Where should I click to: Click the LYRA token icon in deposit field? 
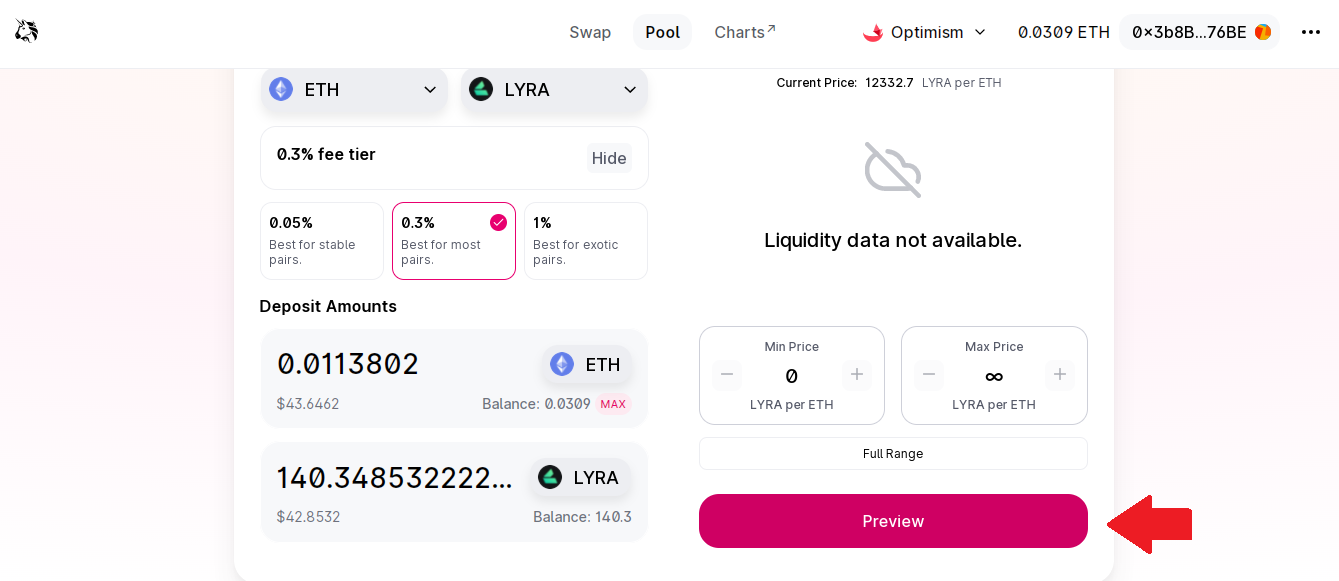click(x=550, y=477)
